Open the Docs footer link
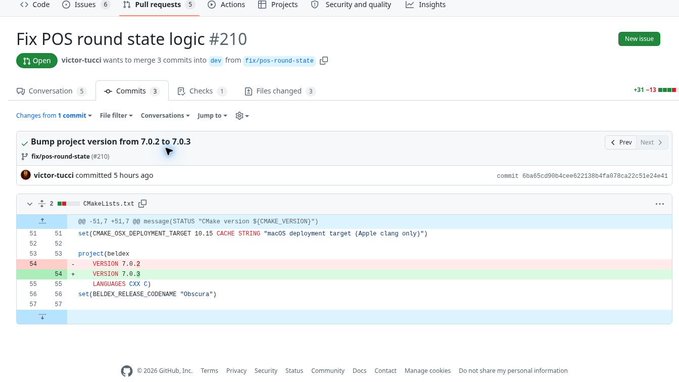This screenshot has height=382, width=679. coord(359,371)
